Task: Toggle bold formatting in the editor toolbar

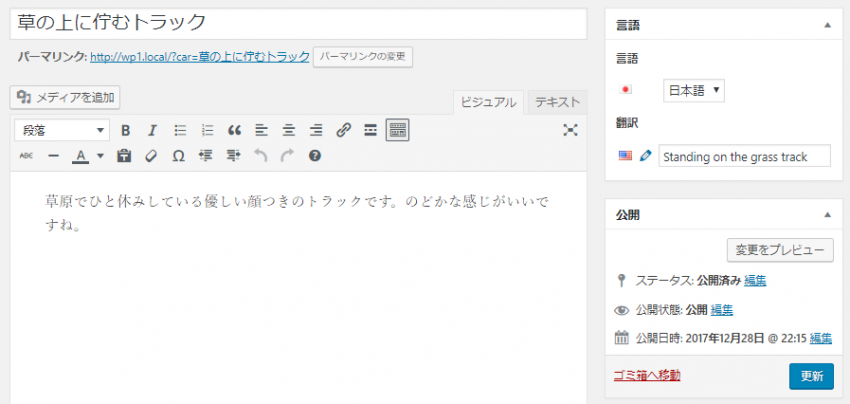Action: 126,130
